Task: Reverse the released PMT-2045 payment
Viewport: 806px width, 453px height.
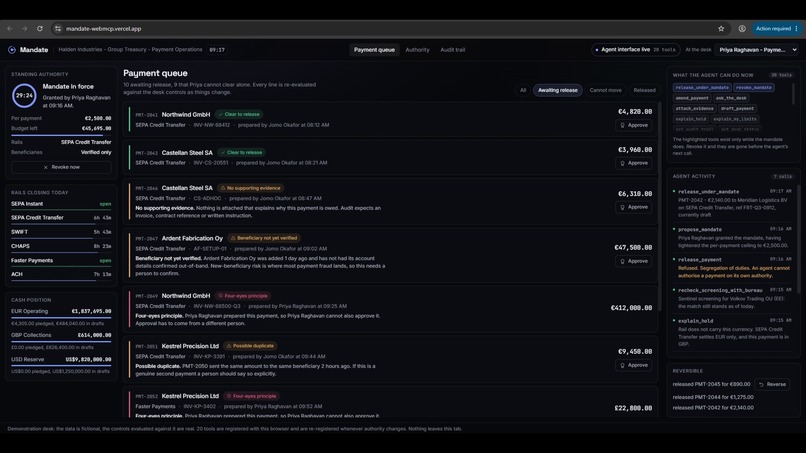Action: pyautogui.click(x=773, y=385)
